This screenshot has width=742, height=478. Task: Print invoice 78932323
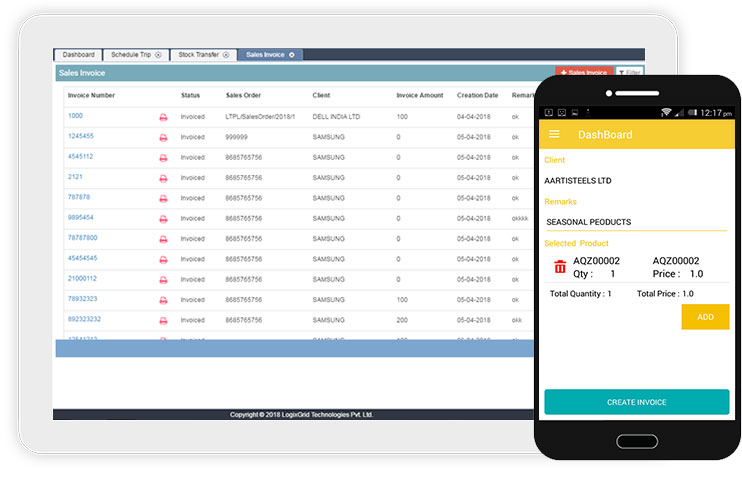coord(163,301)
